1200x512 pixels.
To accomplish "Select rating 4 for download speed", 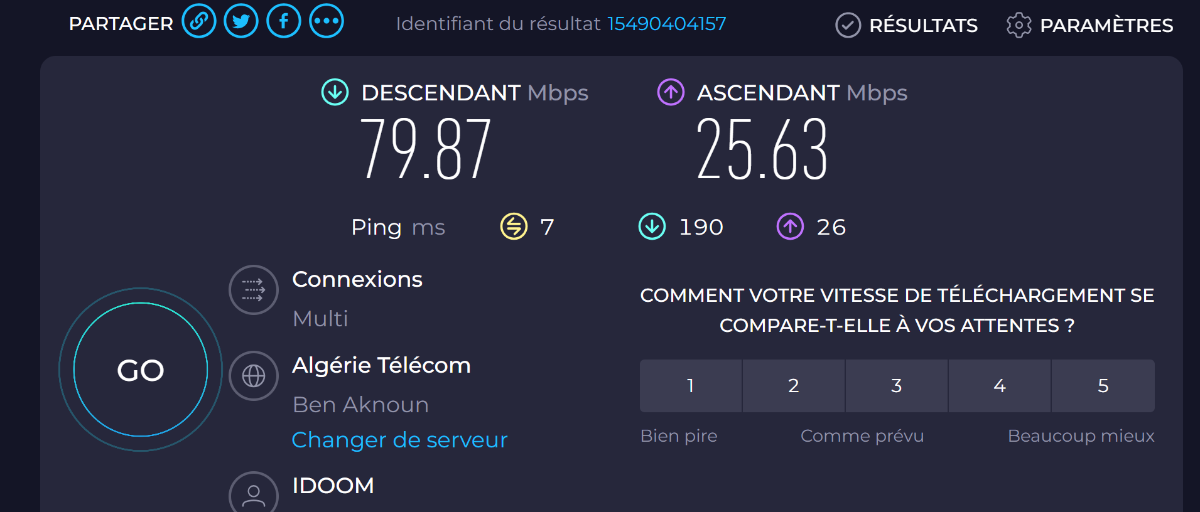I will click(x=1000, y=386).
